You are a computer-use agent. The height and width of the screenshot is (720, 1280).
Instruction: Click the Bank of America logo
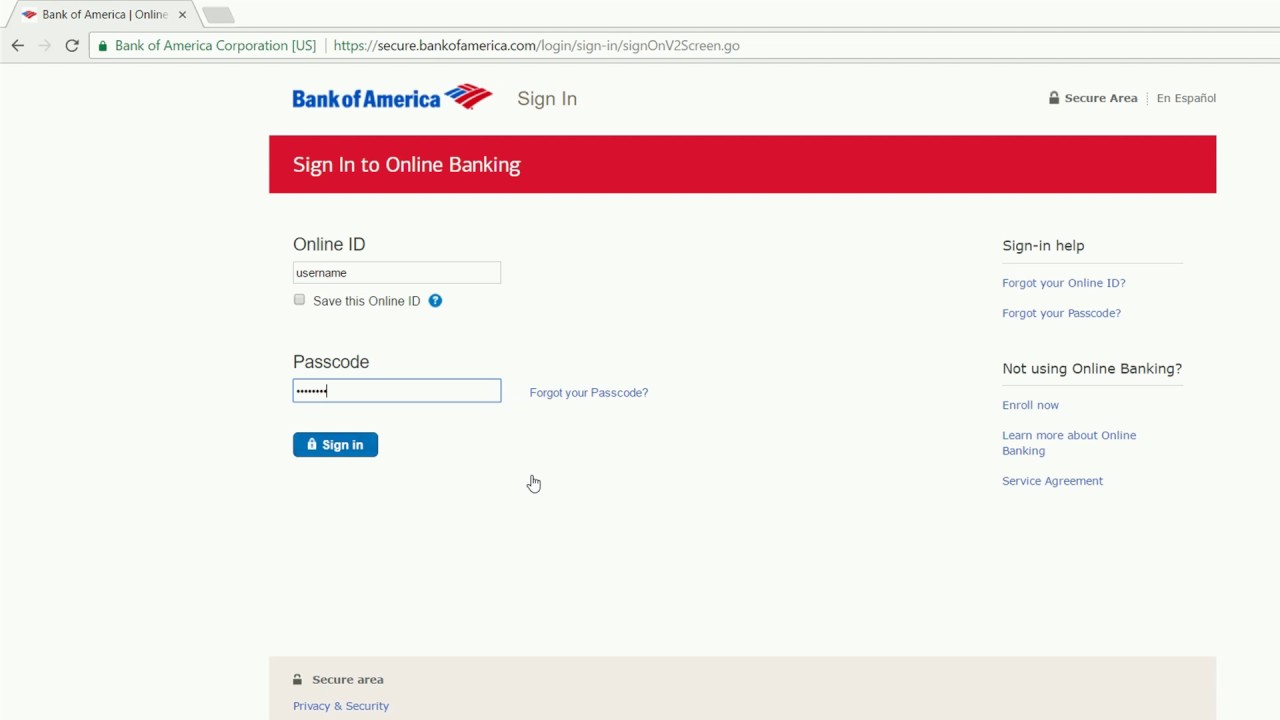[x=392, y=97]
